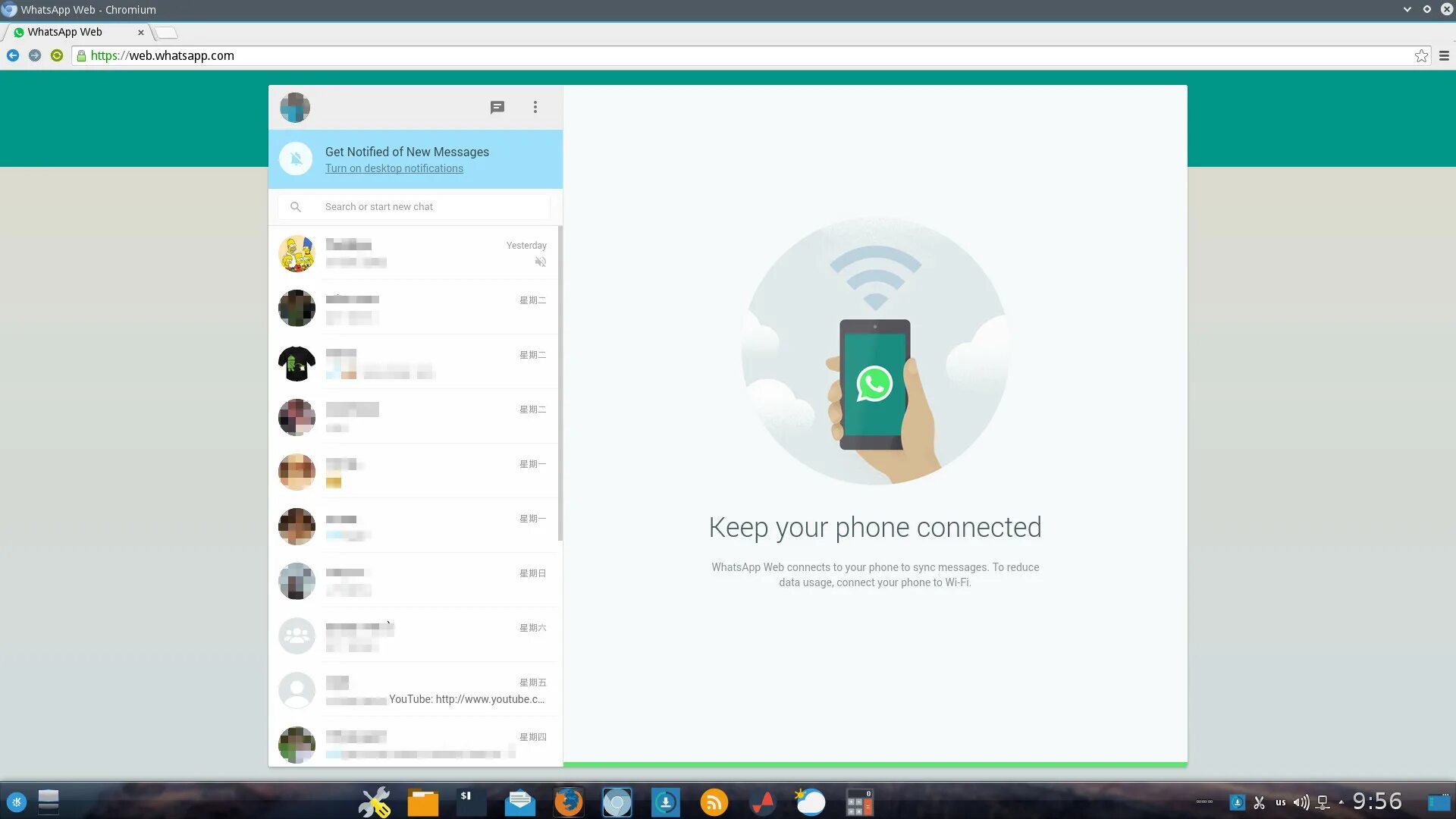This screenshot has width=1456, height=819.
Task: Go back with the browser back arrow
Action: (x=13, y=55)
